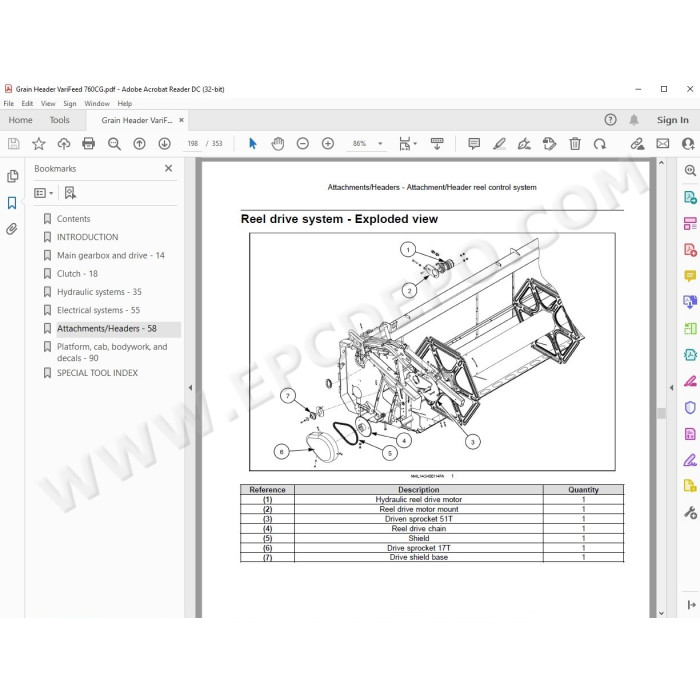Open Electrical systems - 55 bookmark
700x700 pixels.
pos(98,310)
